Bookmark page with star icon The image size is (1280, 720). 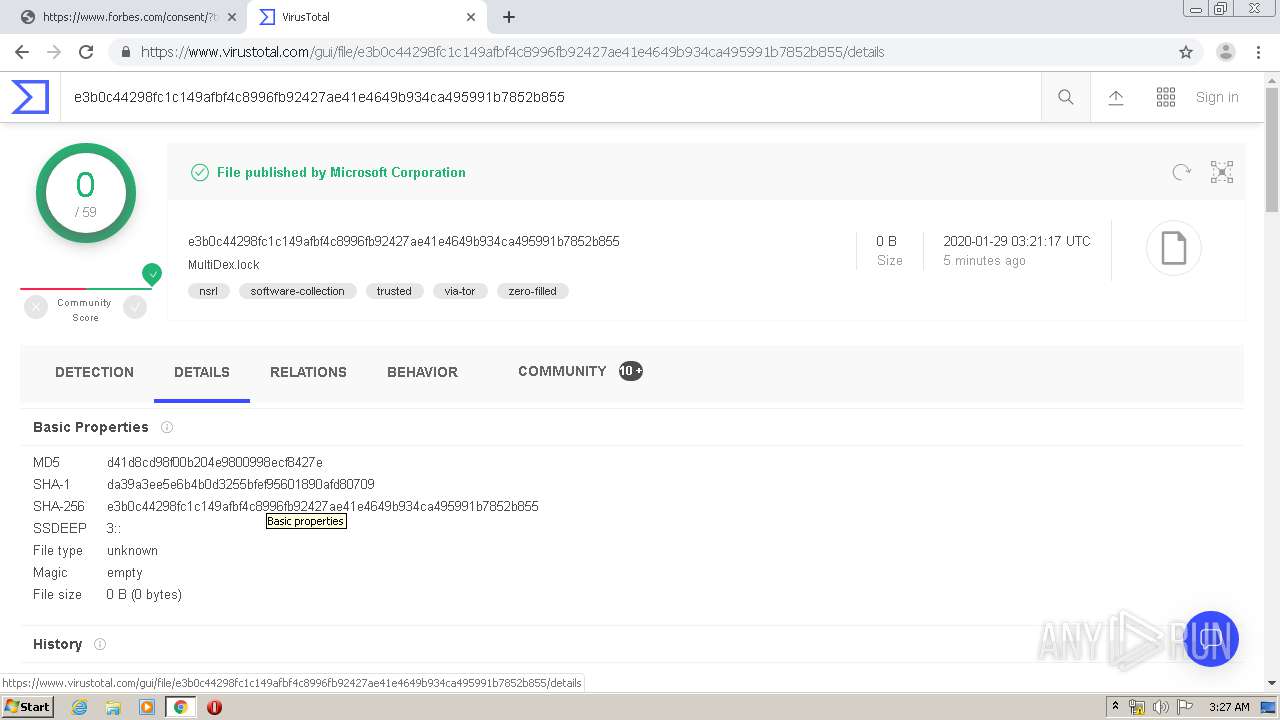click(1186, 52)
